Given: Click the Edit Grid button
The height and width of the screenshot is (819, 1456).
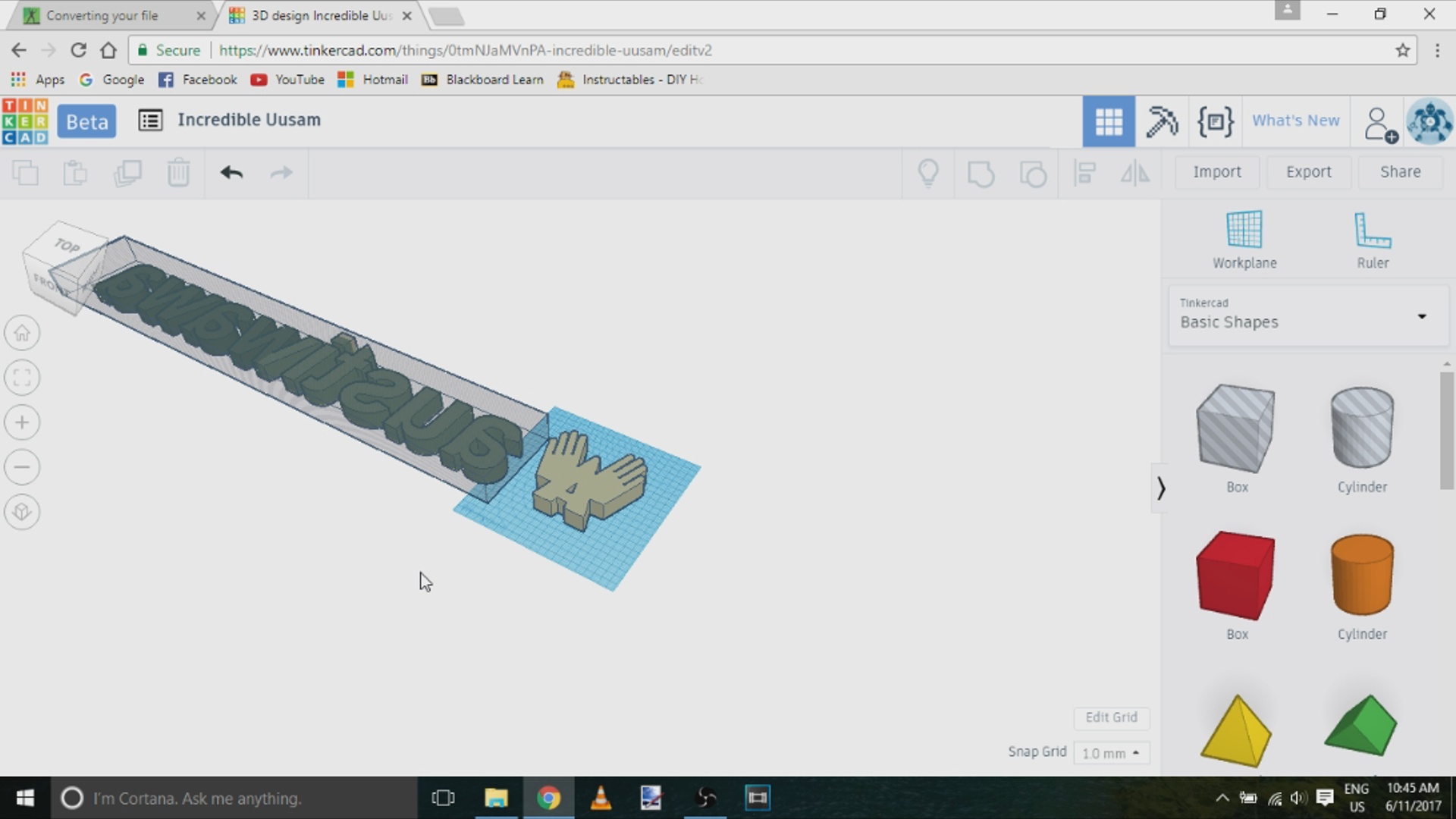Looking at the screenshot, I should coord(1111,717).
